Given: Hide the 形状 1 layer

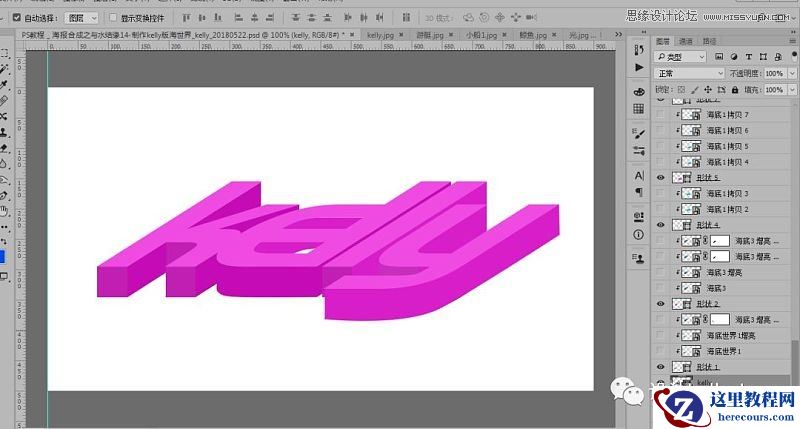Looking at the screenshot, I should (x=661, y=367).
